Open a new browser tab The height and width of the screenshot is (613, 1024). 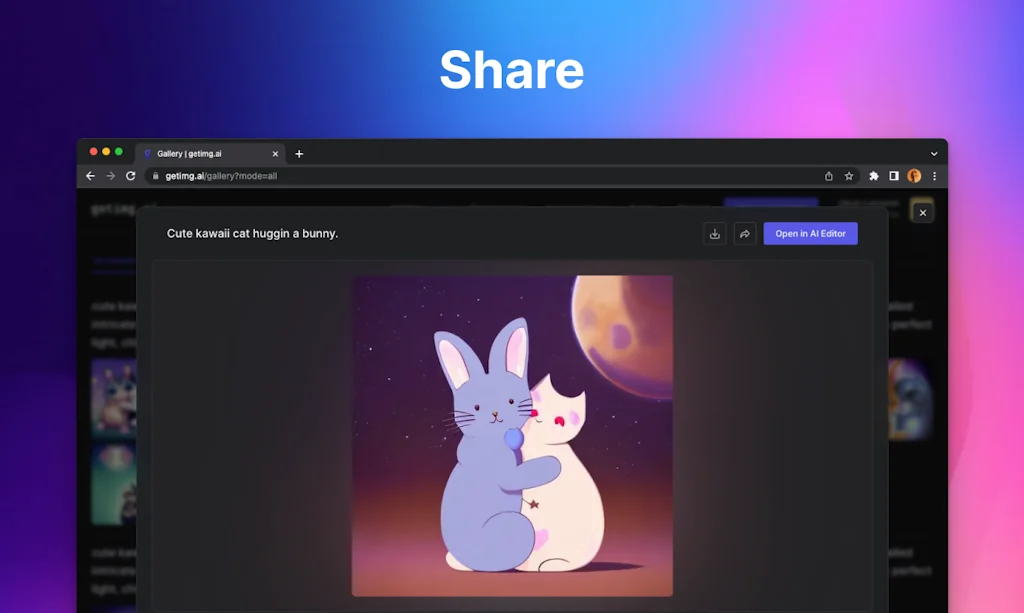[298, 153]
